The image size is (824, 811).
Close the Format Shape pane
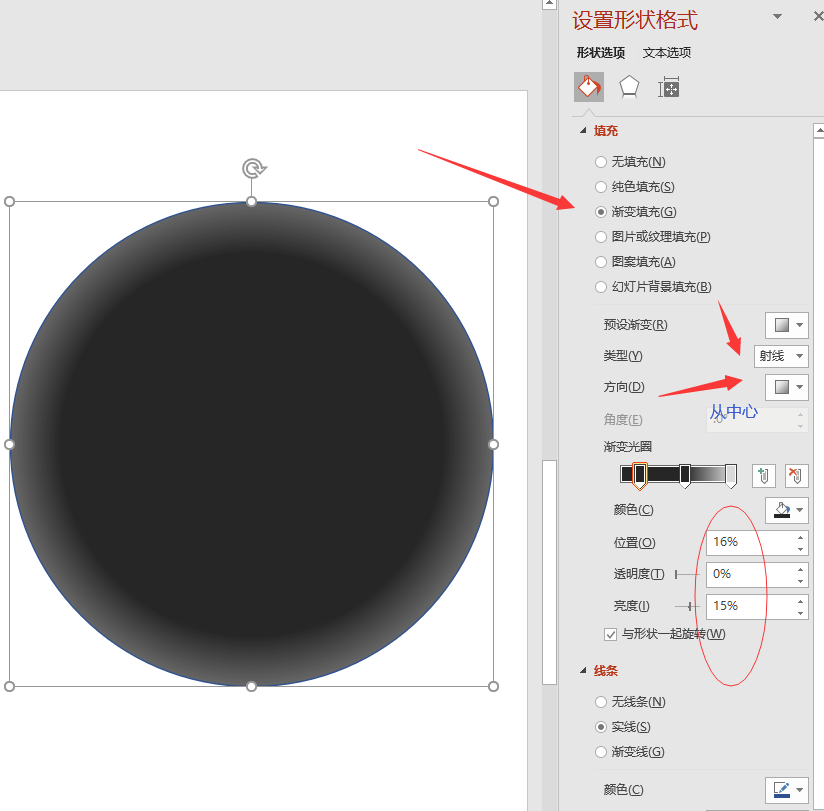tap(818, 16)
